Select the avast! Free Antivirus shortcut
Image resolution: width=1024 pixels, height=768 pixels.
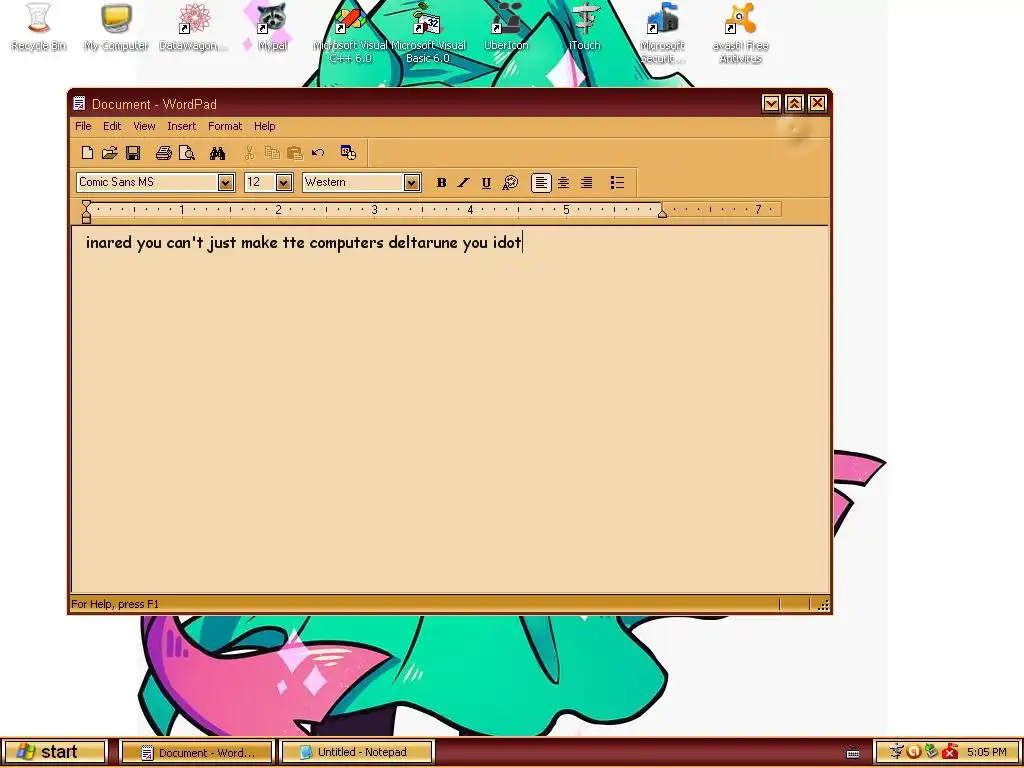click(x=741, y=33)
